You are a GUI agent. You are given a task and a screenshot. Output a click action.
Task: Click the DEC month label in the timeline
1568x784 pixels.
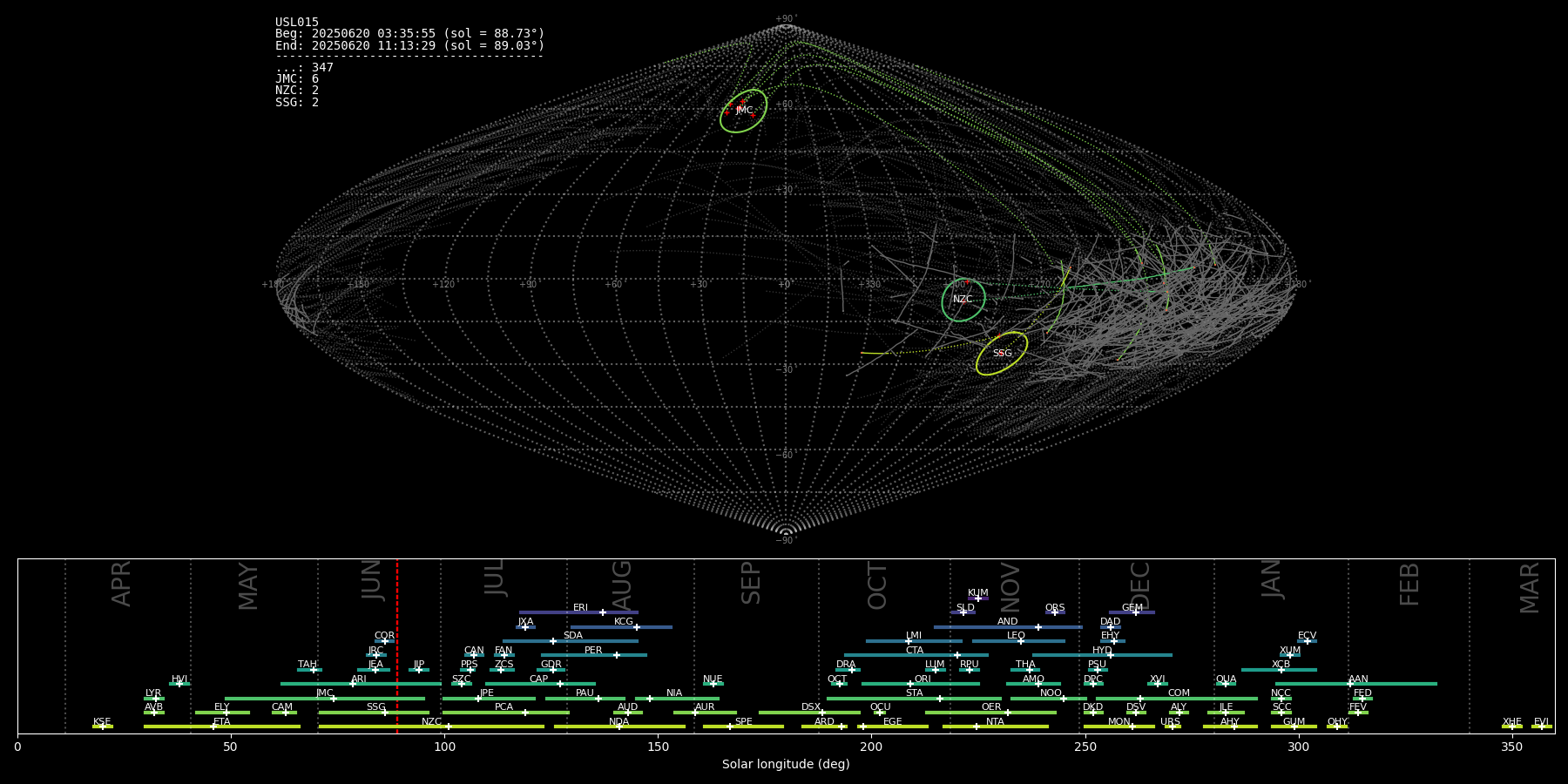click(1140, 585)
